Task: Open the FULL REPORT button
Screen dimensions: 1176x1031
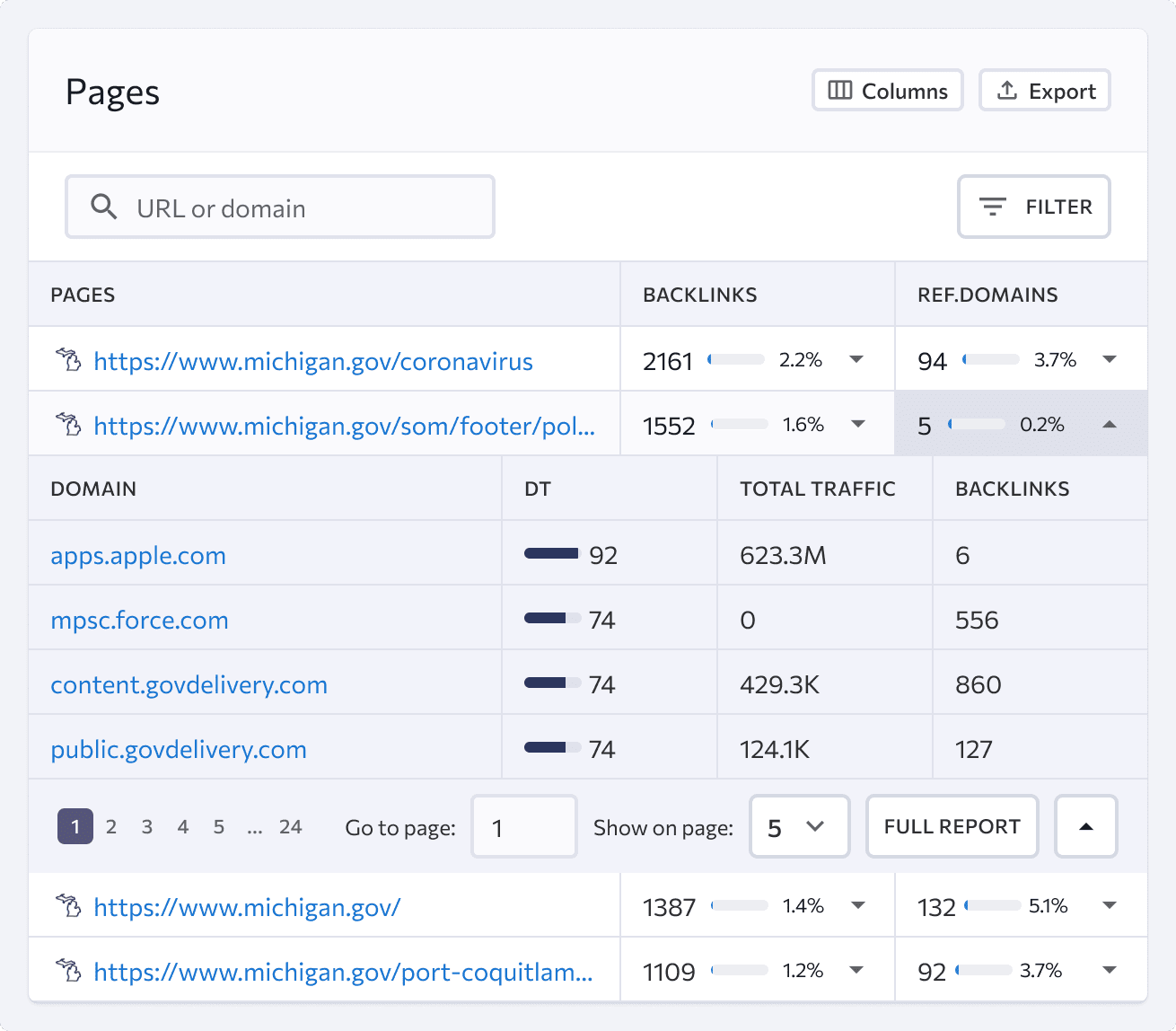Action: [x=952, y=826]
